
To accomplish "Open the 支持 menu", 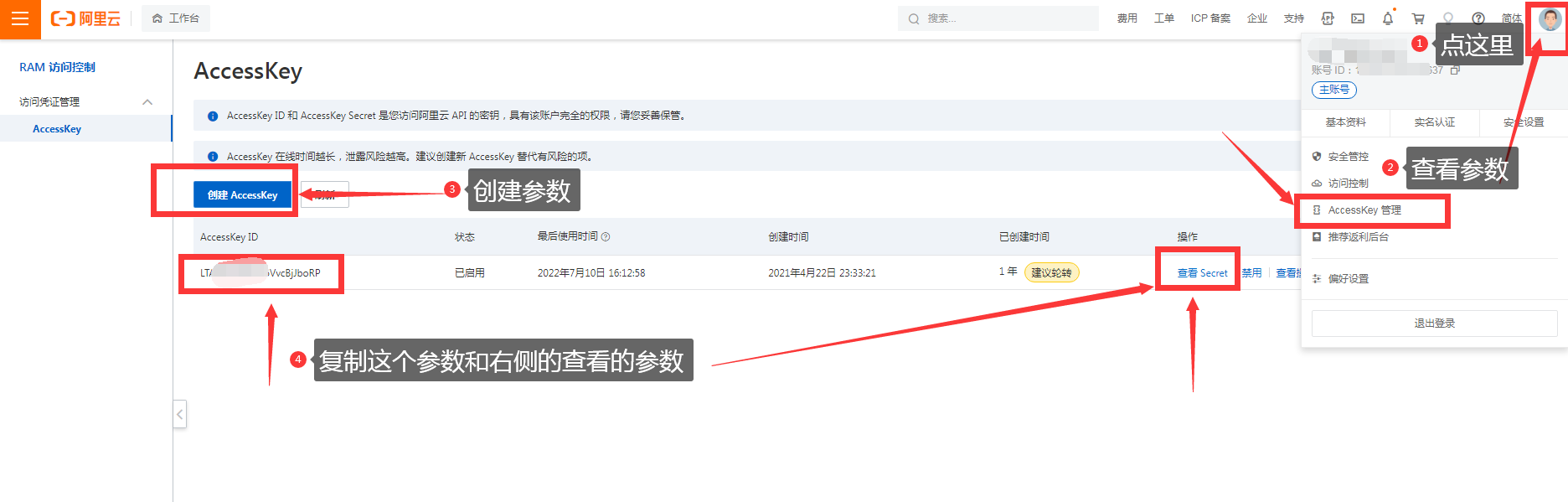I will click(1294, 18).
